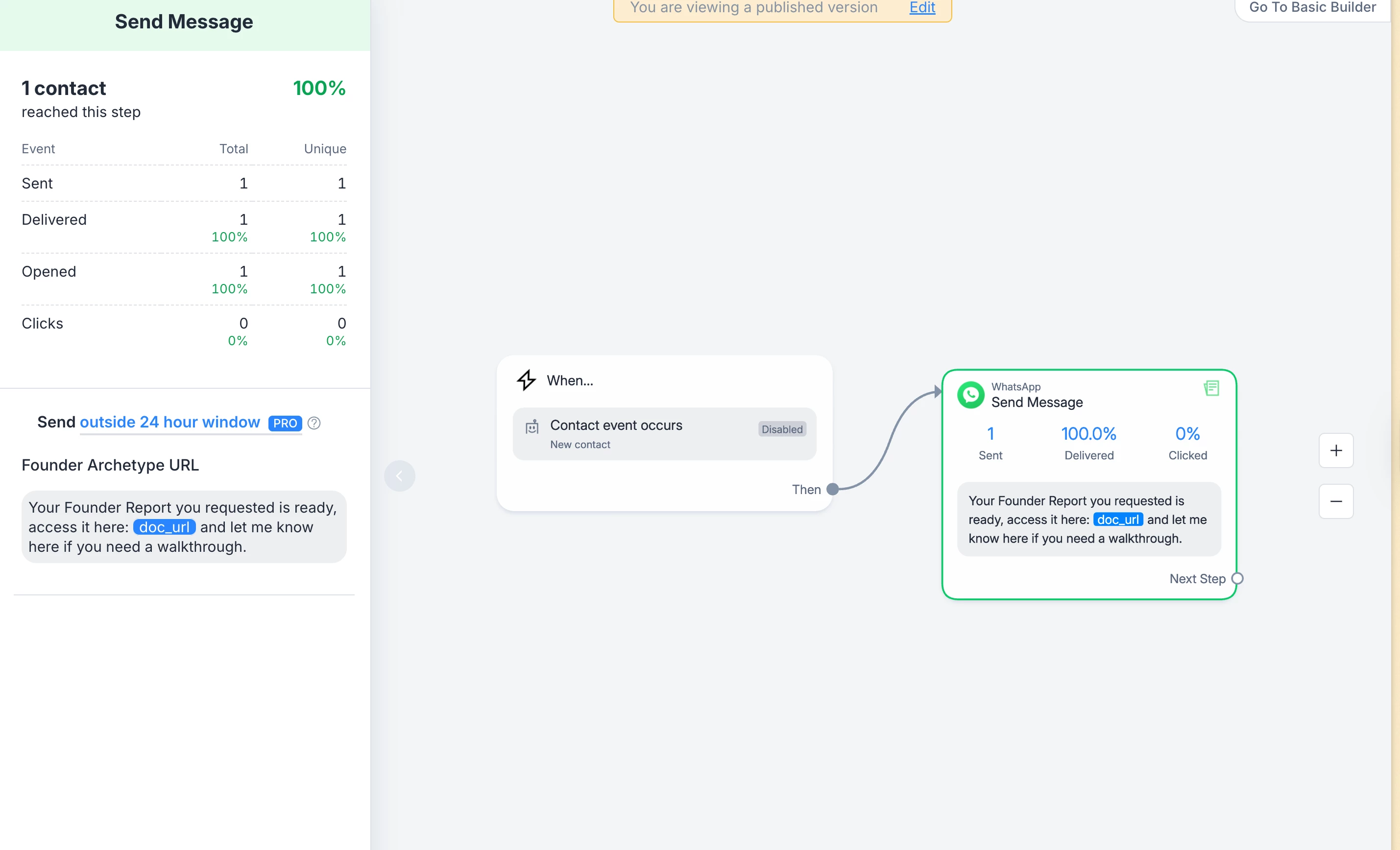Click the Next Step connector circle
Viewport: 1400px width, 850px height.
(1237, 579)
